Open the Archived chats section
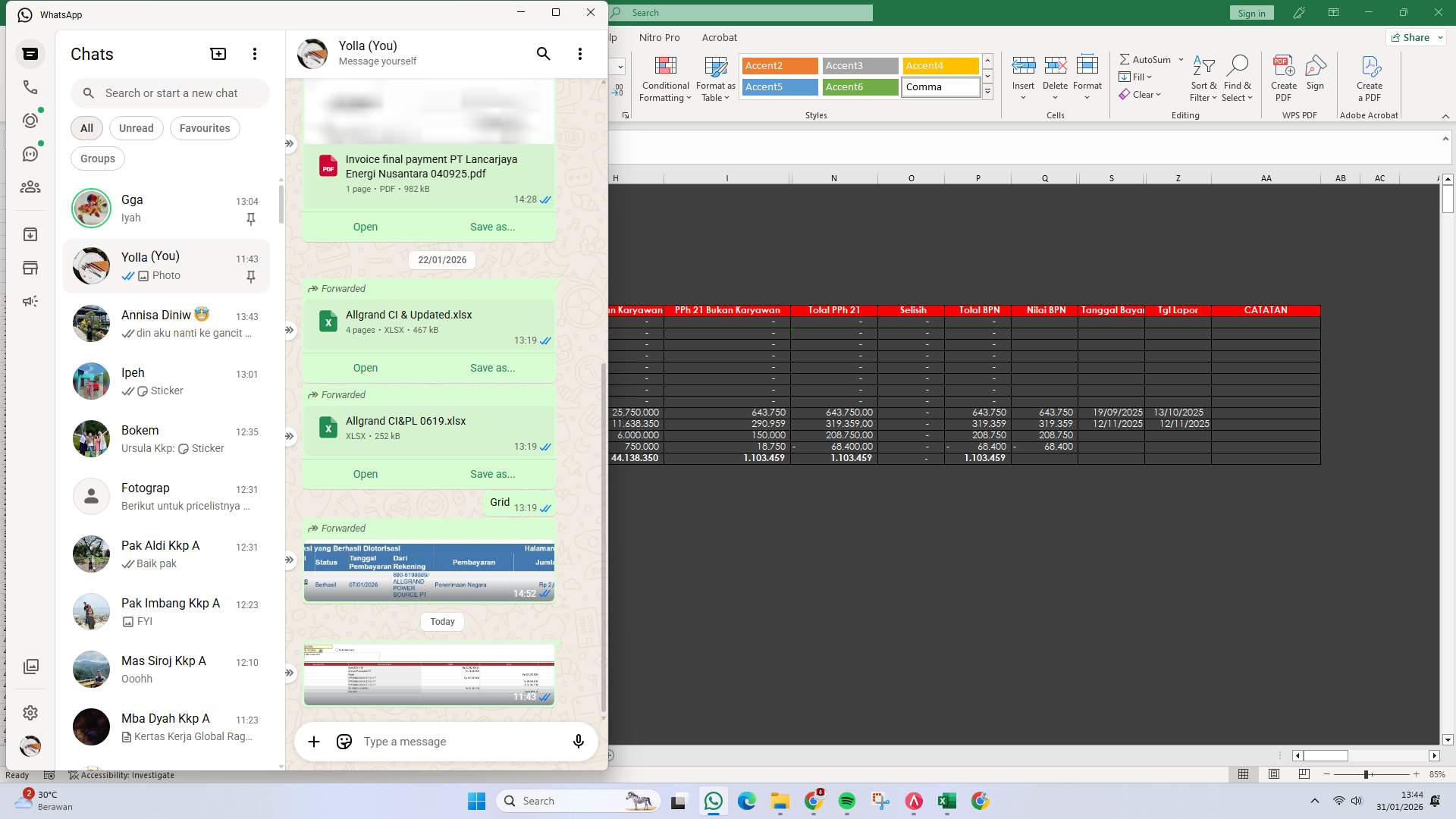1456x819 pixels. [30, 234]
